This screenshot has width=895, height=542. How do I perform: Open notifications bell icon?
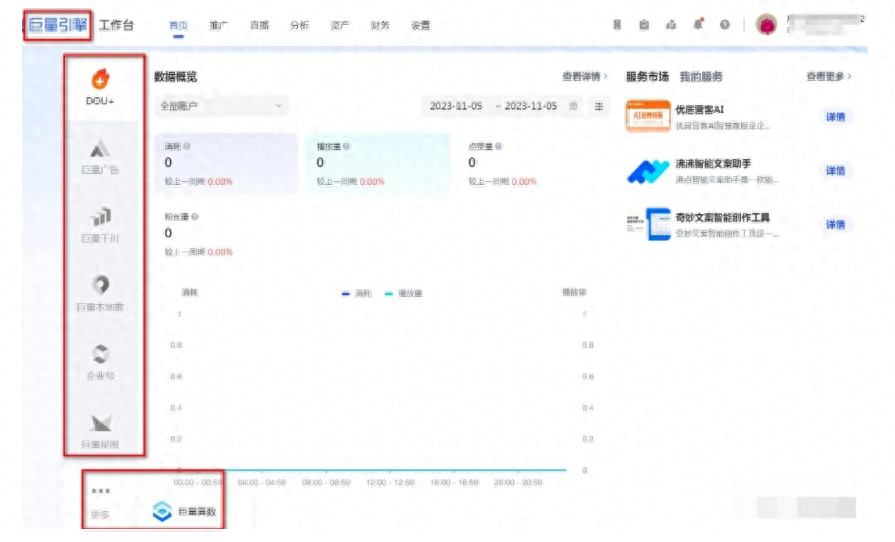[698, 25]
